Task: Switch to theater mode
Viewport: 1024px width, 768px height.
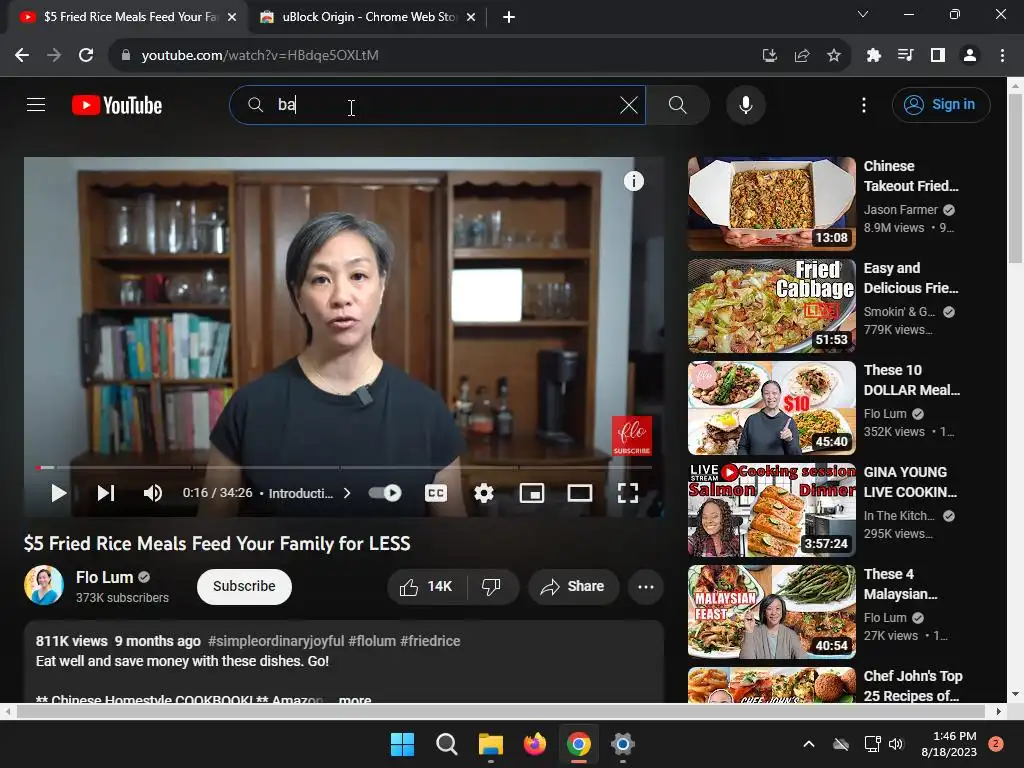Action: tap(579, 493)
